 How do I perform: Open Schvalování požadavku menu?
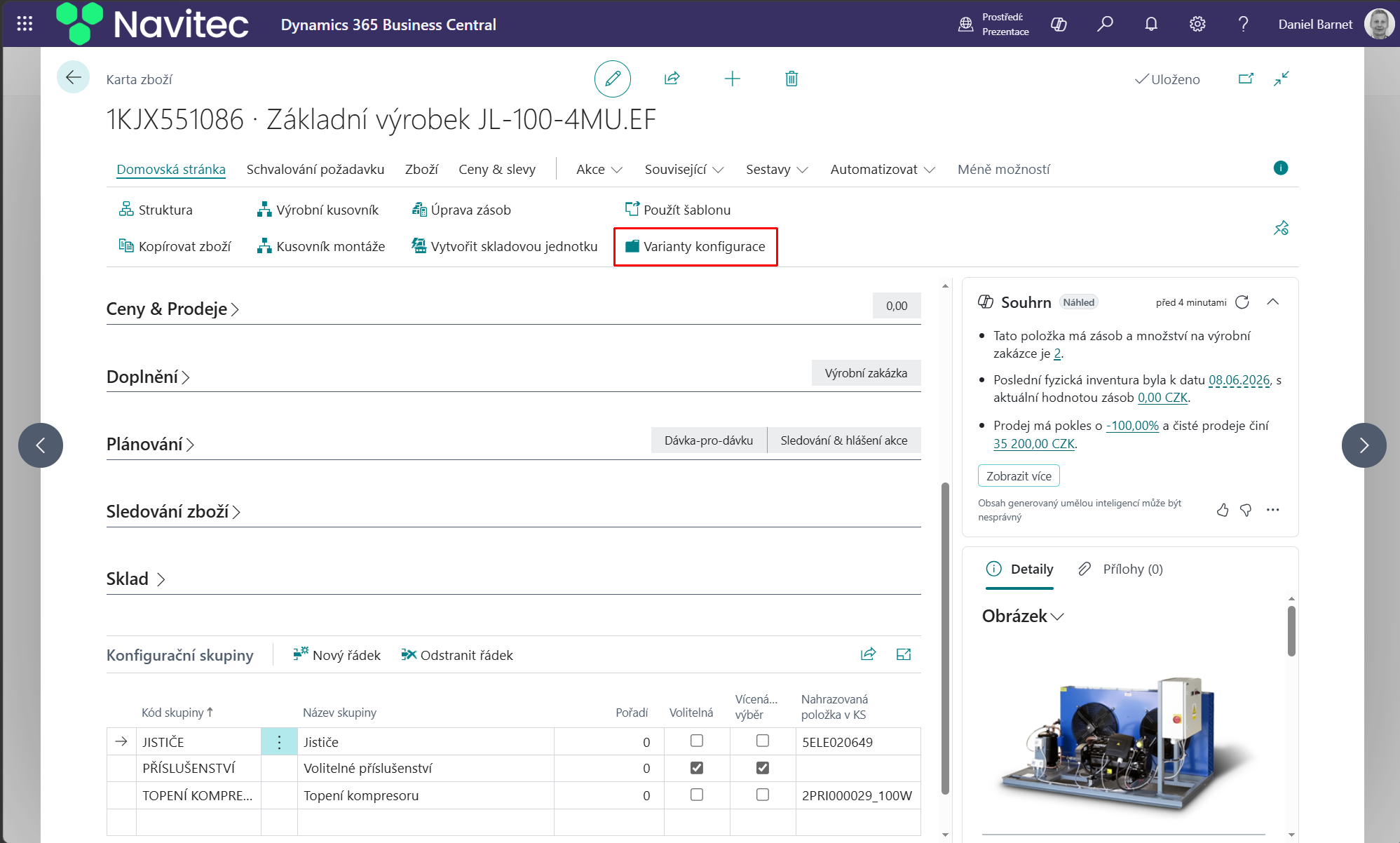pyautogui.click(x=315, y=169)
